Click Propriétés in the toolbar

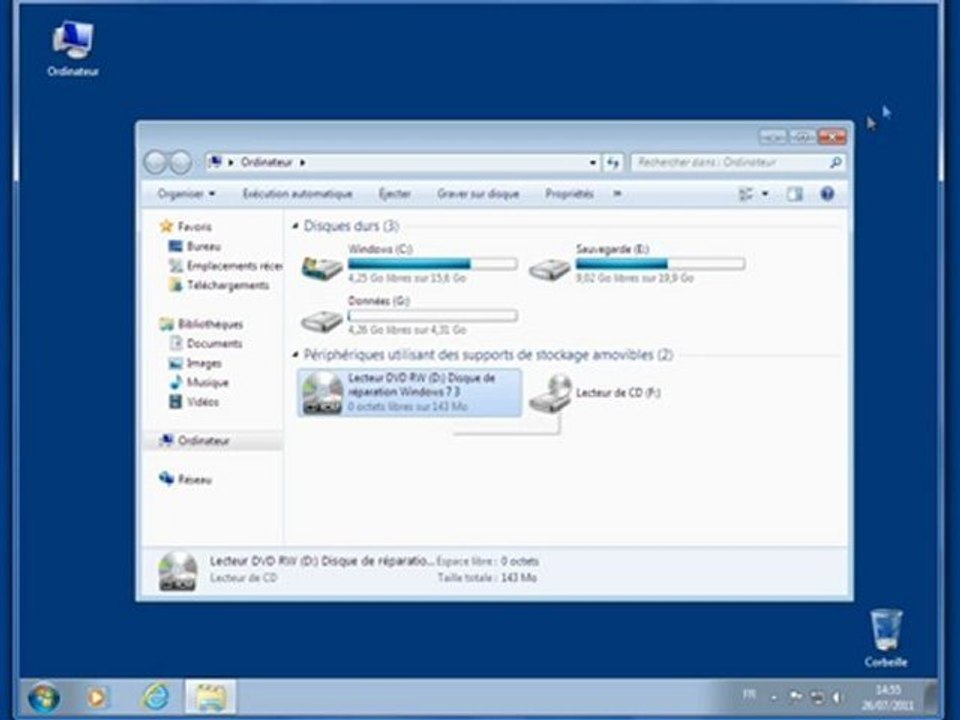(569, 194)
